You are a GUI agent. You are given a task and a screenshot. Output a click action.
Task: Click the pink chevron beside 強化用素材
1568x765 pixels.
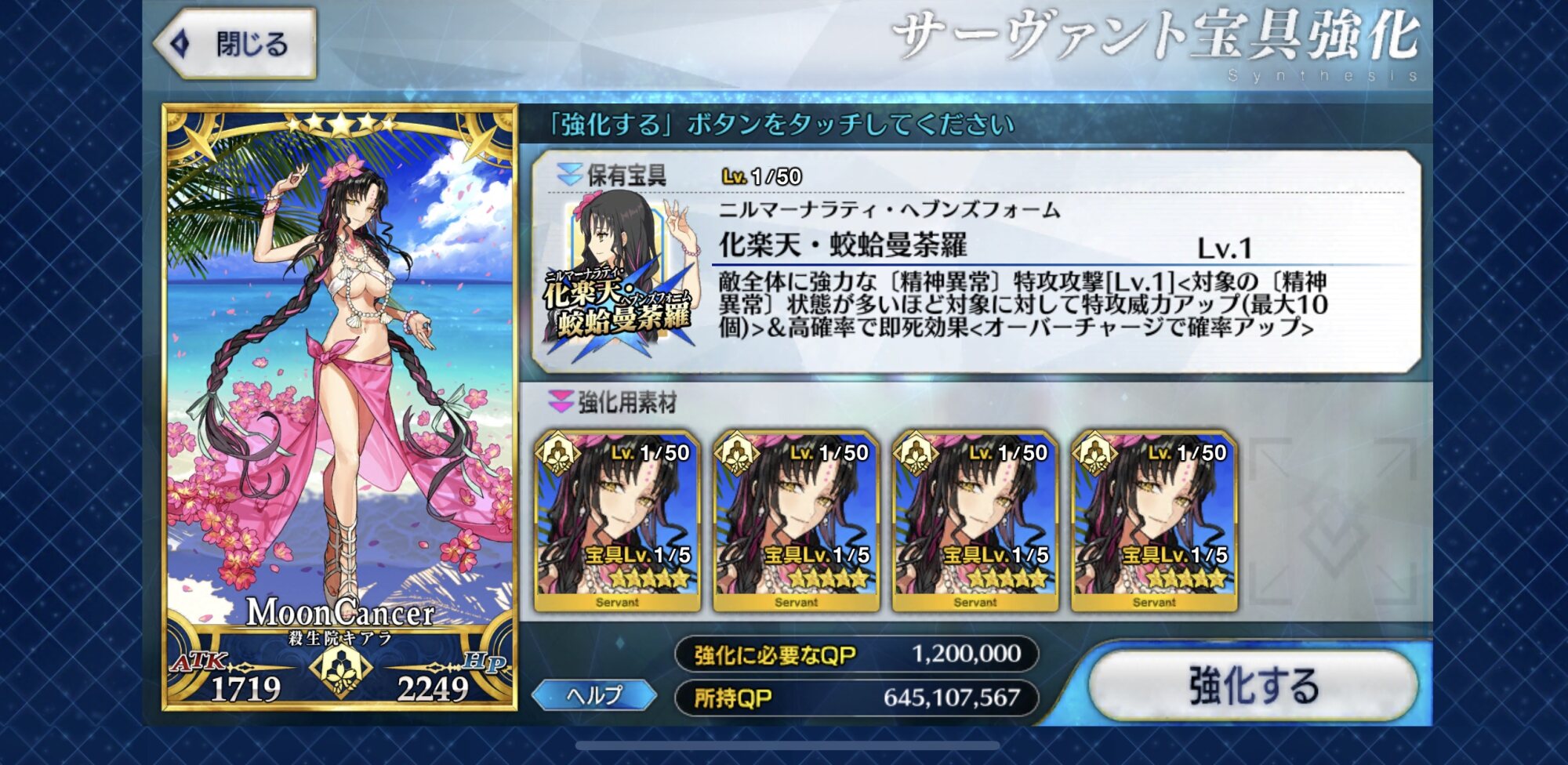pyautogui.click(x=561, y=402)
